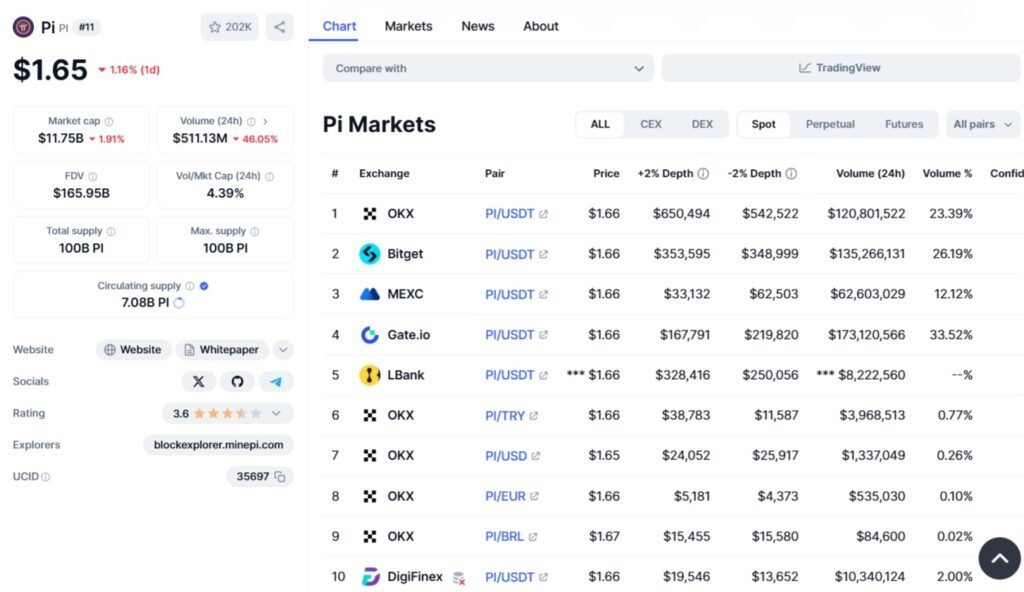Image resolution: width=1024 pixels, height=592 pixels.
Task: Select the CEX exchange filter
Action: click(650, 124)
